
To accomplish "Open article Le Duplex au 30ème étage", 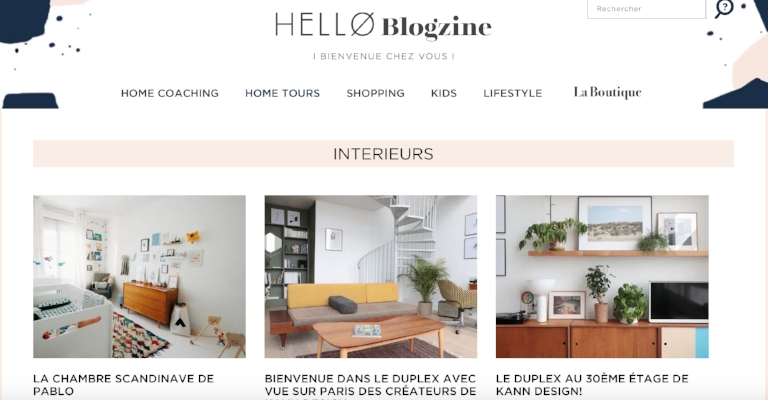I will pyautogui.click(x=592, y=385).
